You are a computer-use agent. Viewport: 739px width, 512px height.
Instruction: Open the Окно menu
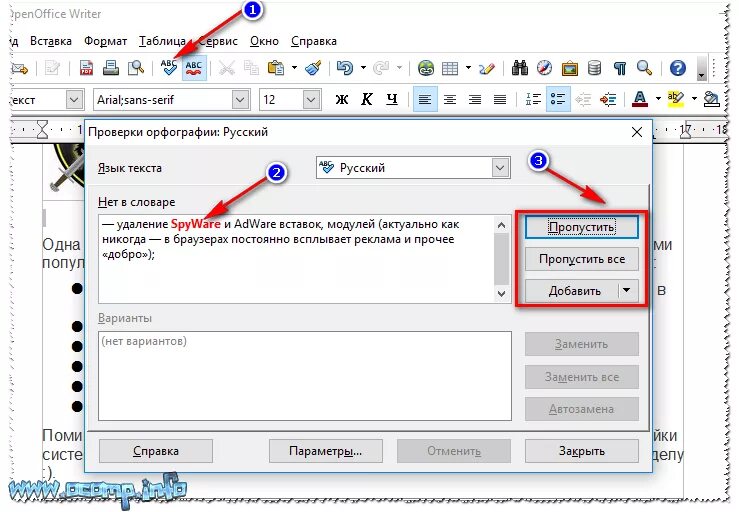pos(264,41)
